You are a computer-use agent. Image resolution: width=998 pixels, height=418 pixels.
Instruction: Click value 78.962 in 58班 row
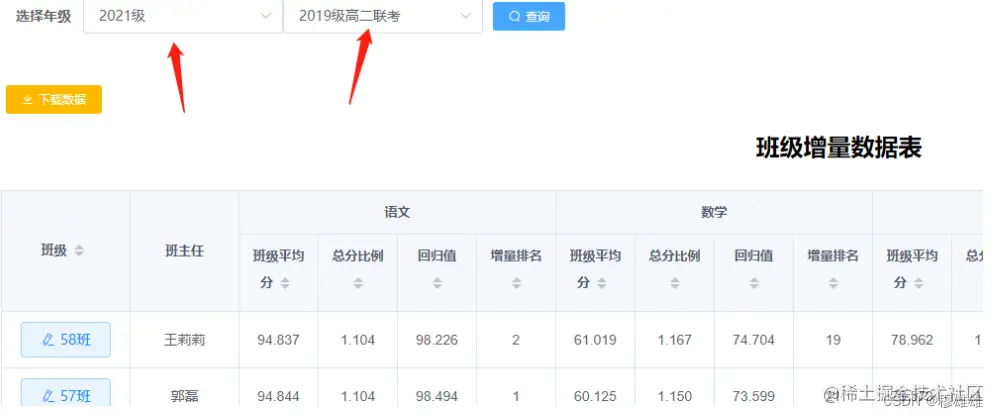pos(912,340)
